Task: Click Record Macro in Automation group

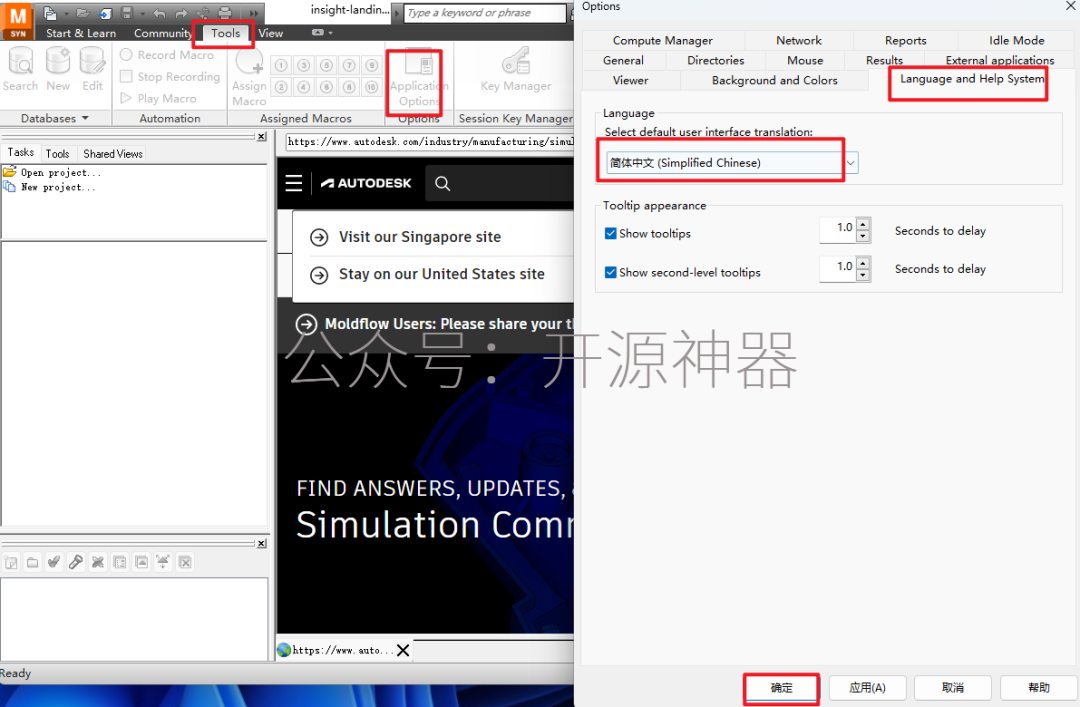Action: click(167, 54)
